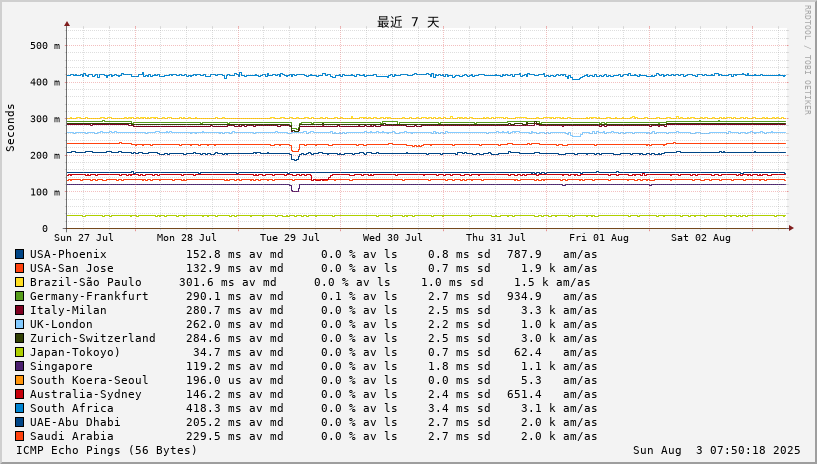Click the 280.7 ms median value
This screenshot has width=817, height=464.
coord(214,311)
